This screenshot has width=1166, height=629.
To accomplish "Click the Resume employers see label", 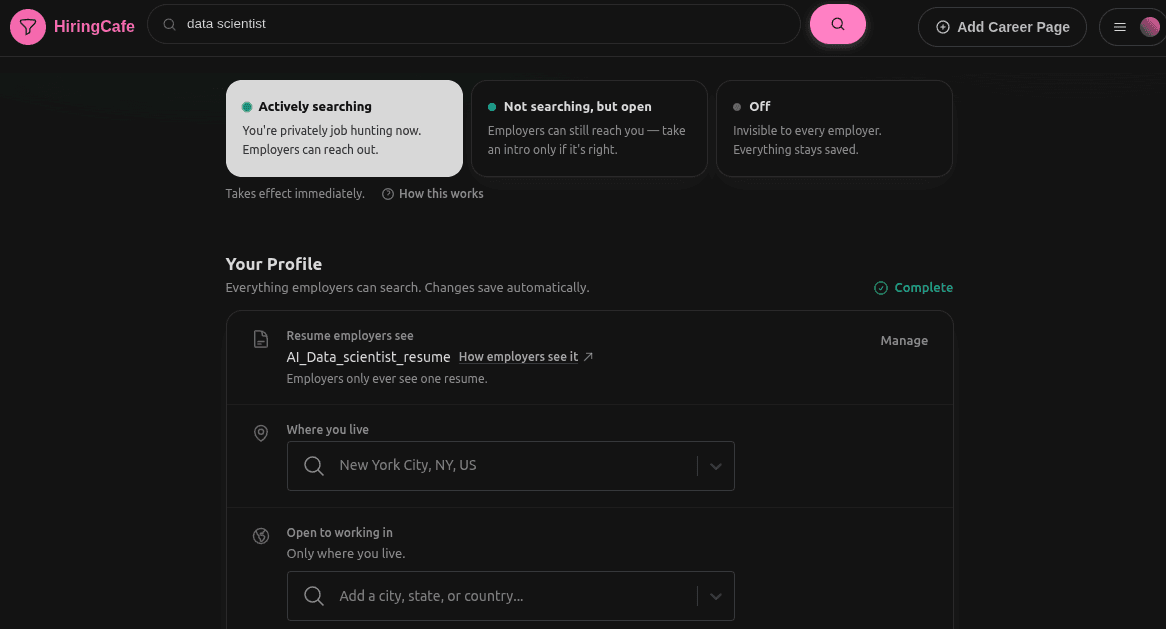I will coord(350,335).
